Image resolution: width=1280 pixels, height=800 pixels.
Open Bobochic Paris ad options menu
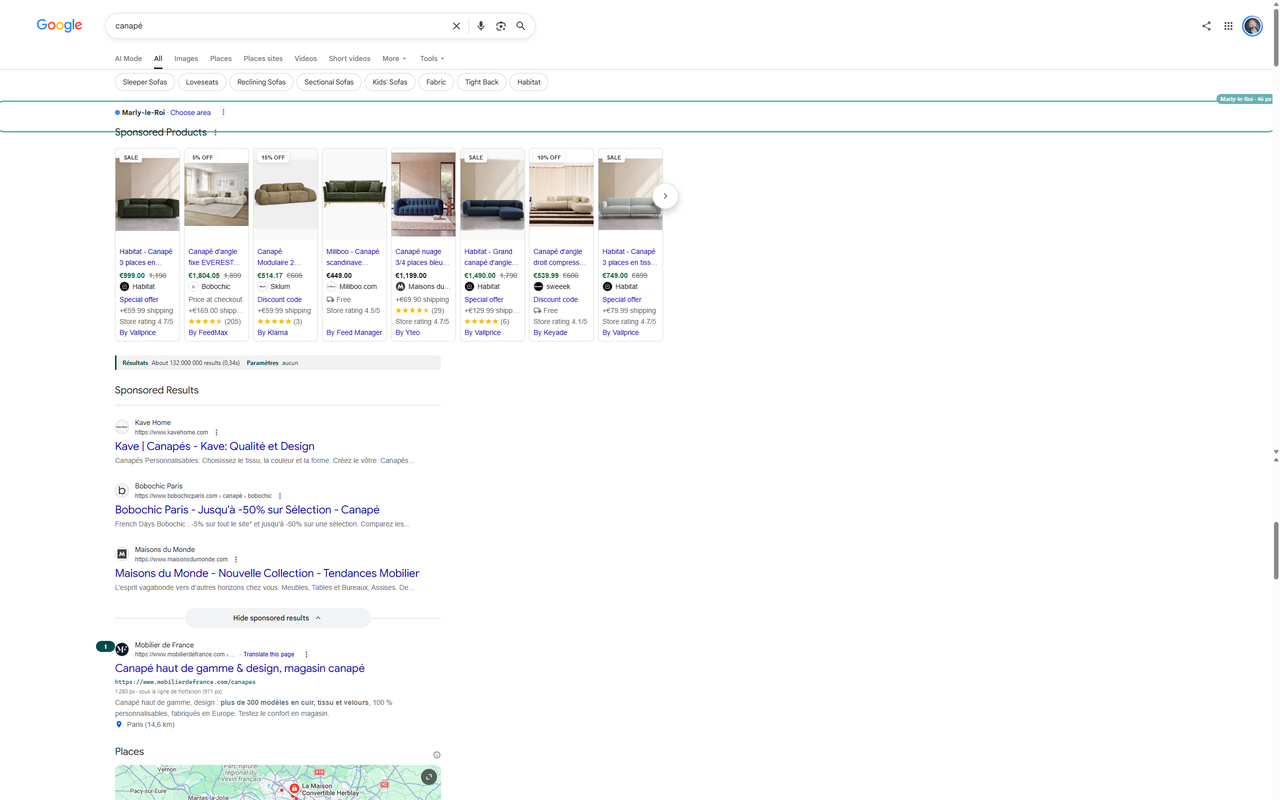click(280, 496)
